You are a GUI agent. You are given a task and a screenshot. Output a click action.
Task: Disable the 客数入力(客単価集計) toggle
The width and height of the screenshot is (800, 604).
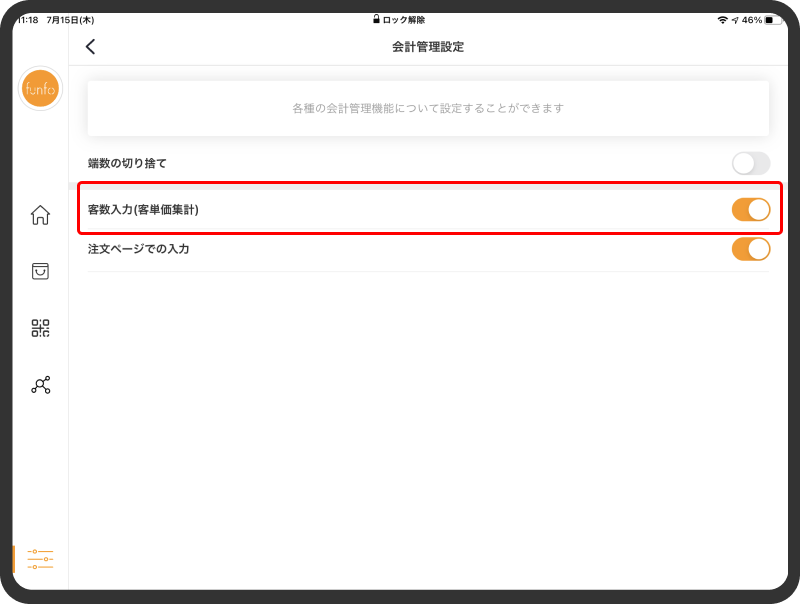(751, 210)
